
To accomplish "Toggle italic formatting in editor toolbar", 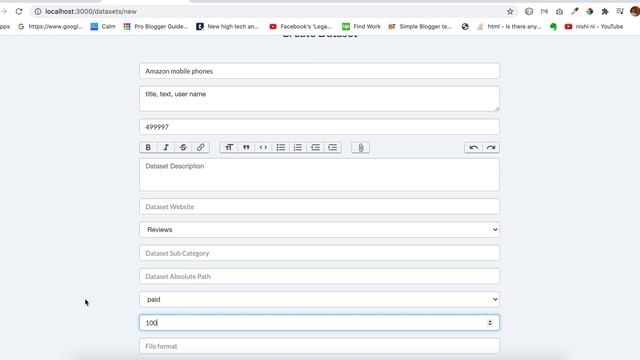I will pos(166,147).
